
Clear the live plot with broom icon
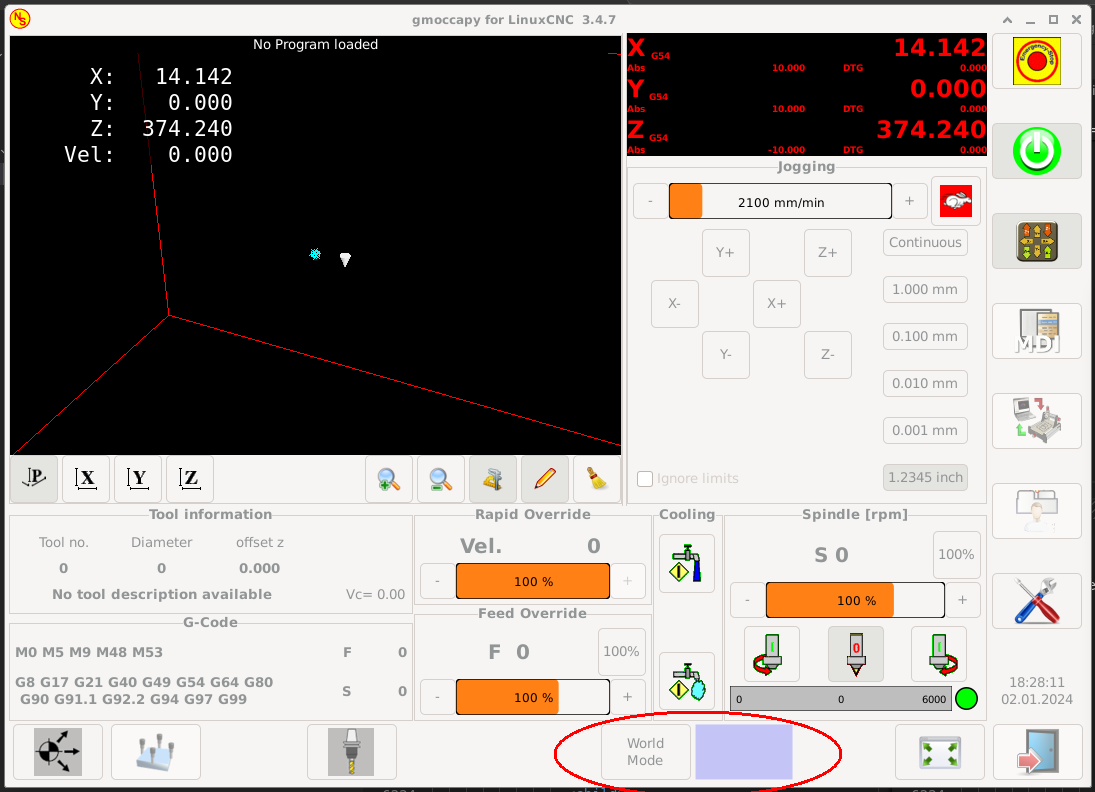[597, 479]
